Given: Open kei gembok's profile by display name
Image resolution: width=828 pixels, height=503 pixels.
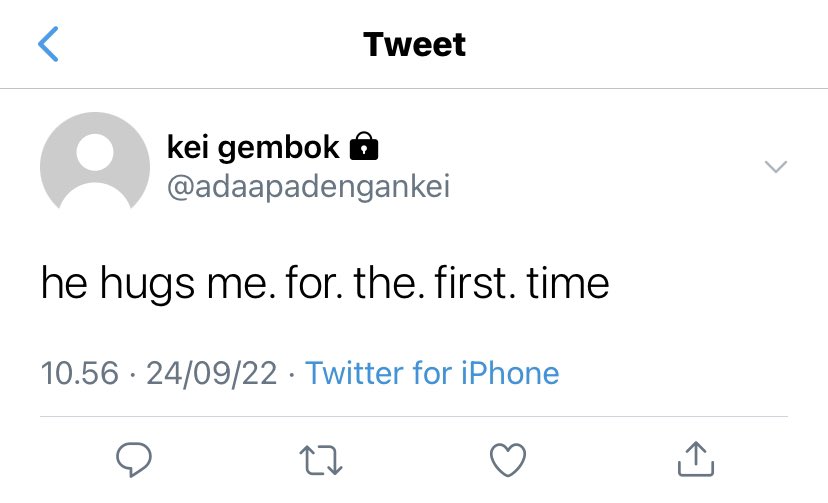Looking at the screenshot, I should (253, 147).
